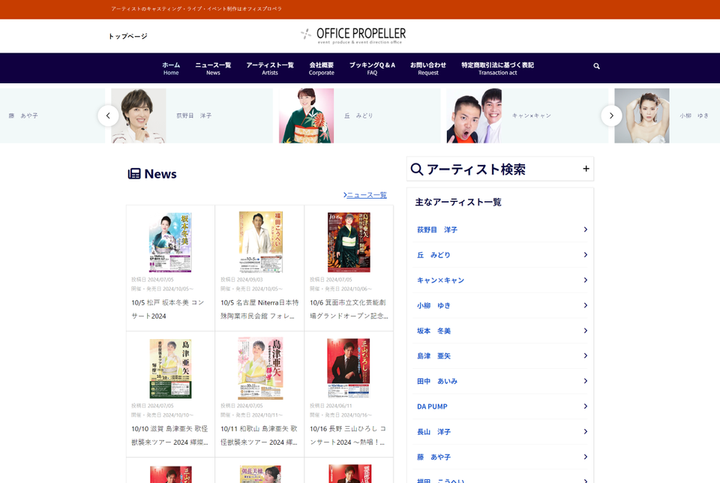Open 特定商取引法に基づく表記 Transaction act menu
The width and height of the screenshot is (720, 483).
(x=498, y=68)
